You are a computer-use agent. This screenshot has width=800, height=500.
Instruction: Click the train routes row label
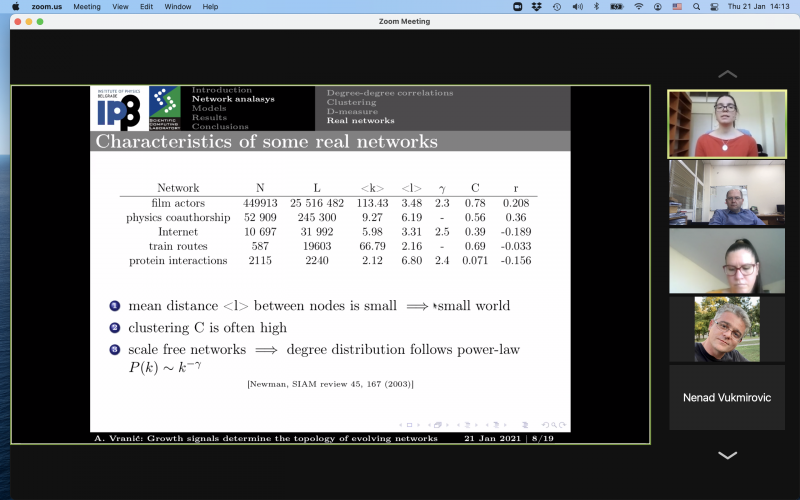[x=178, y=246]
